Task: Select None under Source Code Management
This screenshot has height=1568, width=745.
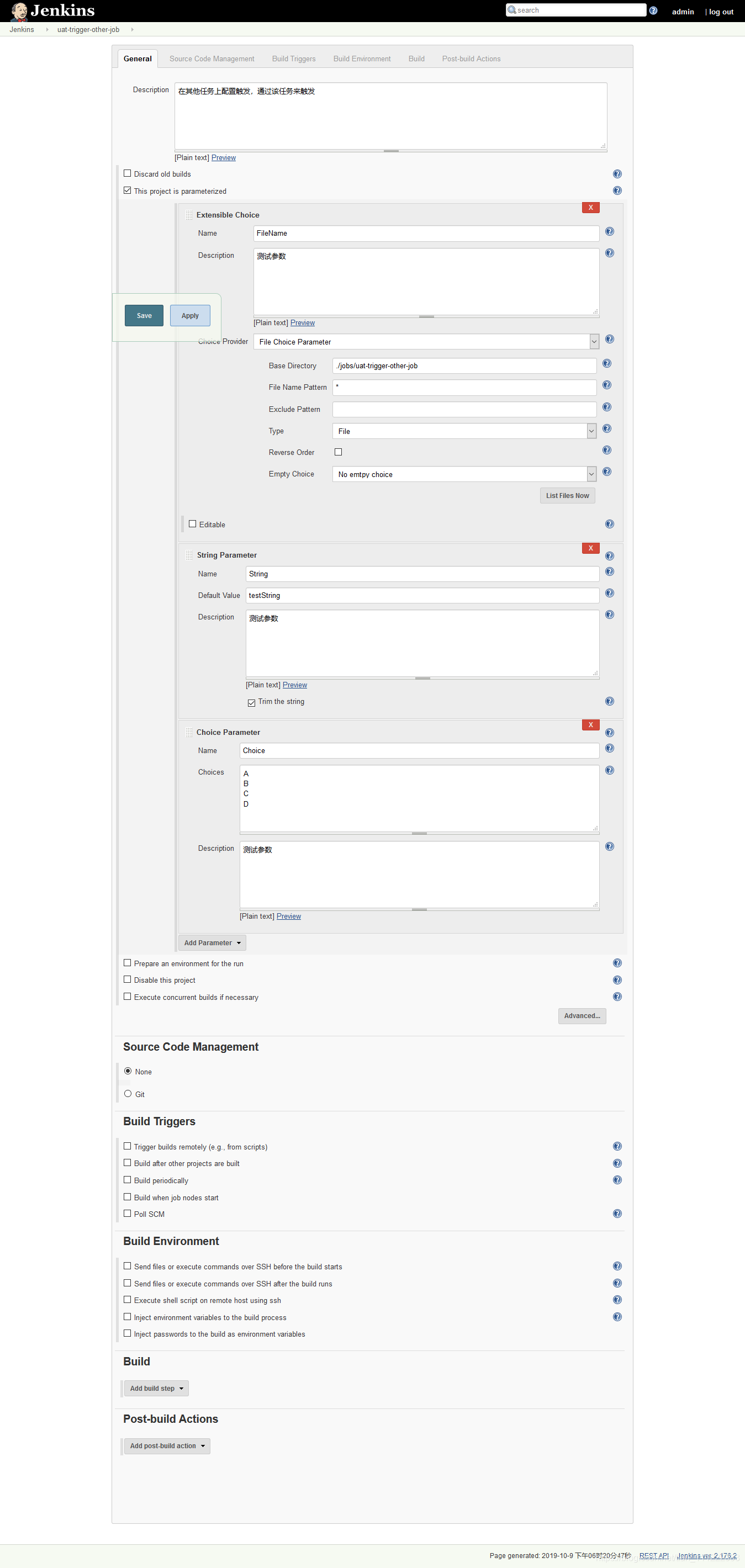Action: 128,1071
